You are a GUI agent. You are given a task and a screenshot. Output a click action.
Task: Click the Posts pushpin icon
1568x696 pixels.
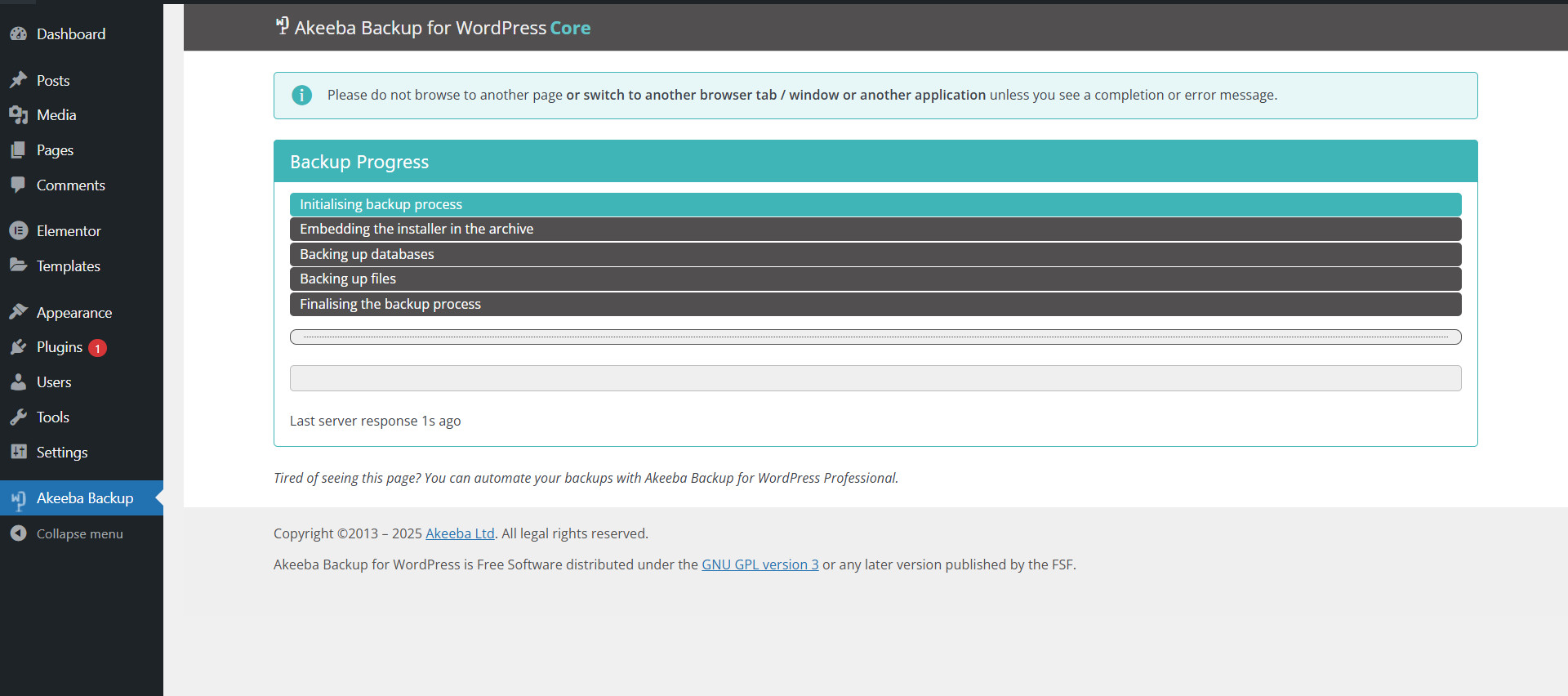(18, 80)
